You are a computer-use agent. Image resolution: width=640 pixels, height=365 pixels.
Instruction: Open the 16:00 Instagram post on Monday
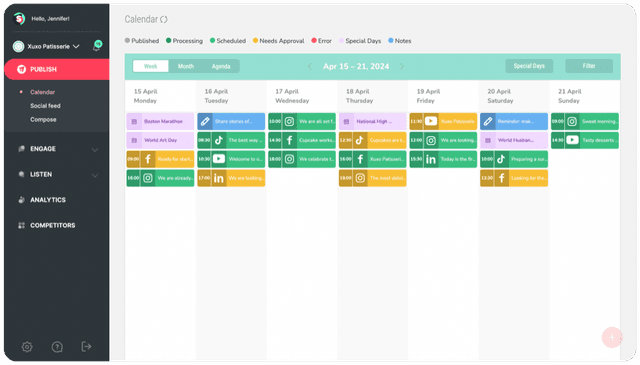[160, 178]
